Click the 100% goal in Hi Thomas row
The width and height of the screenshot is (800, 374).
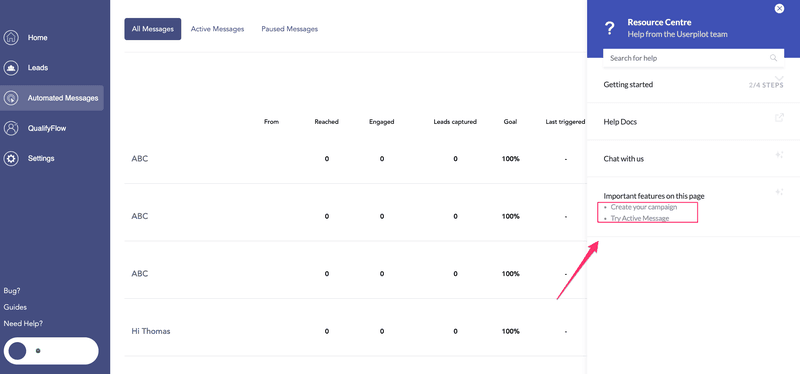pos(510,332)
